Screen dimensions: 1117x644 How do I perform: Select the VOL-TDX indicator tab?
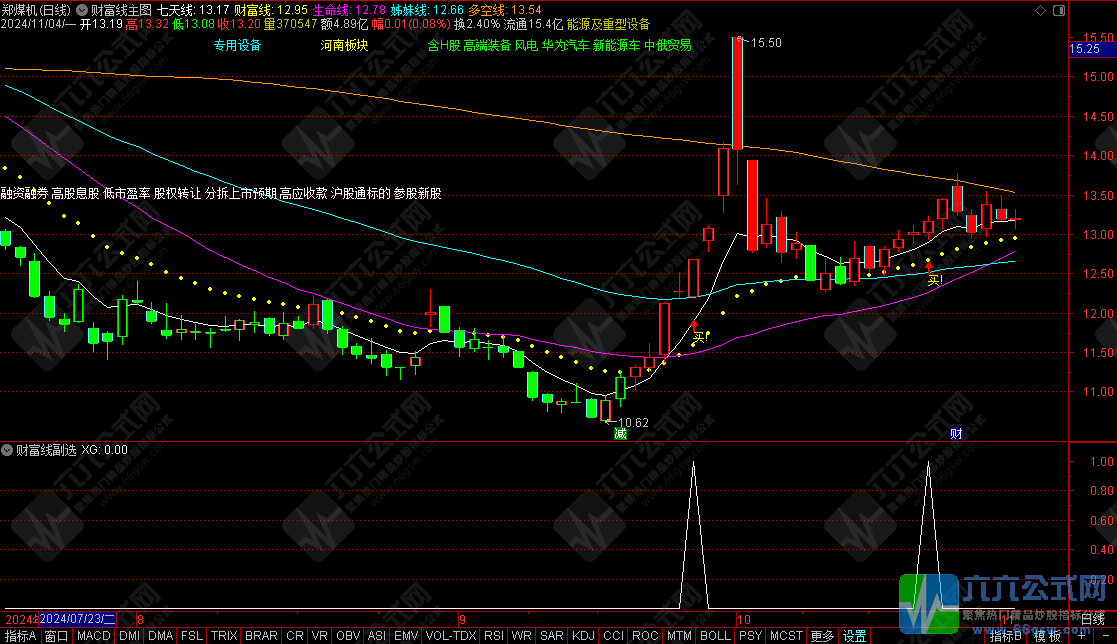tap(450, 636)
